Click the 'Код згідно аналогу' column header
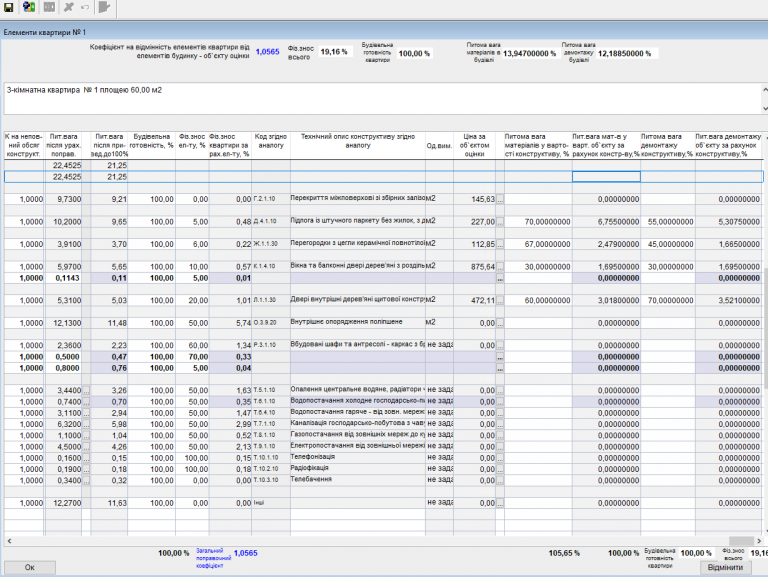Screen dimensions: 768x577 (271, 140)
